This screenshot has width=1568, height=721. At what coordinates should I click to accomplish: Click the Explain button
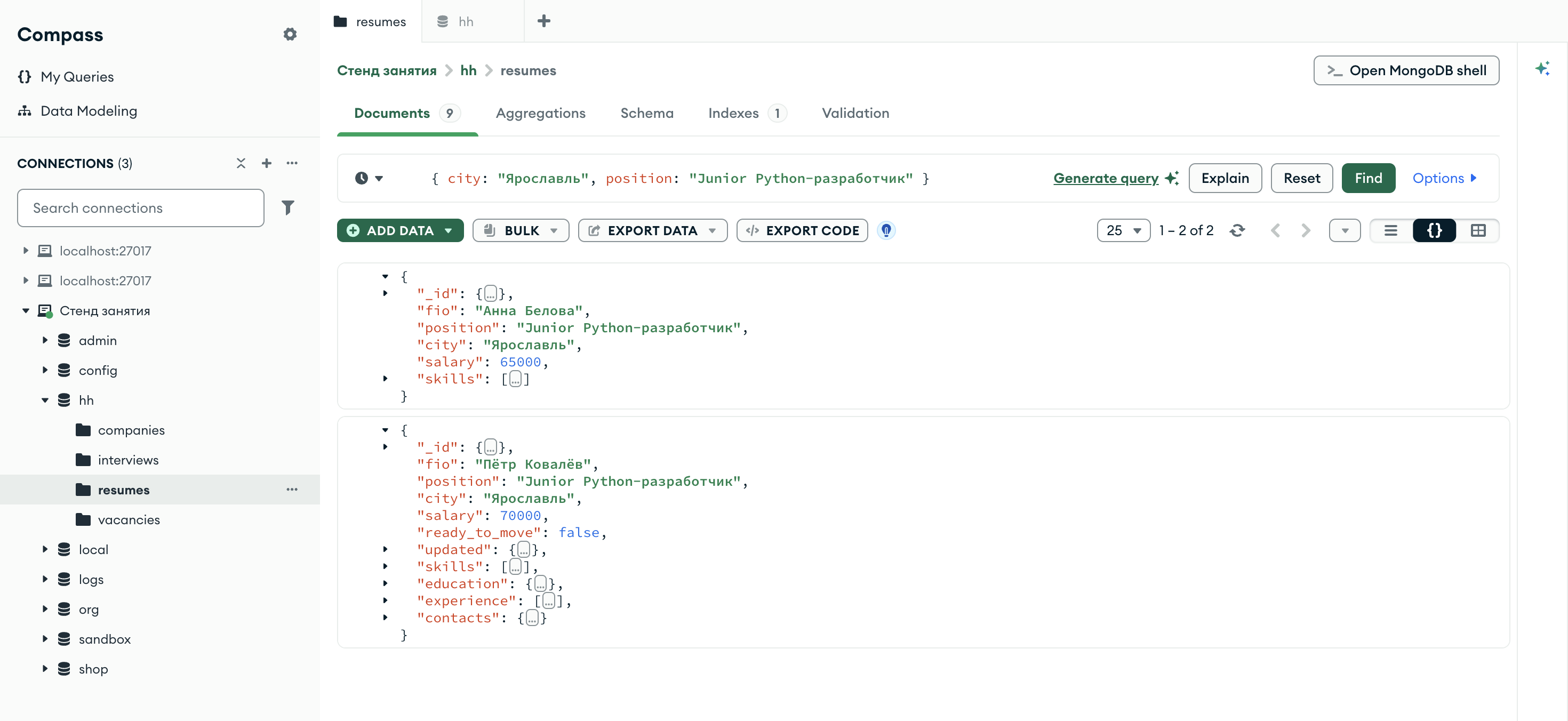tap(1225, 178)
